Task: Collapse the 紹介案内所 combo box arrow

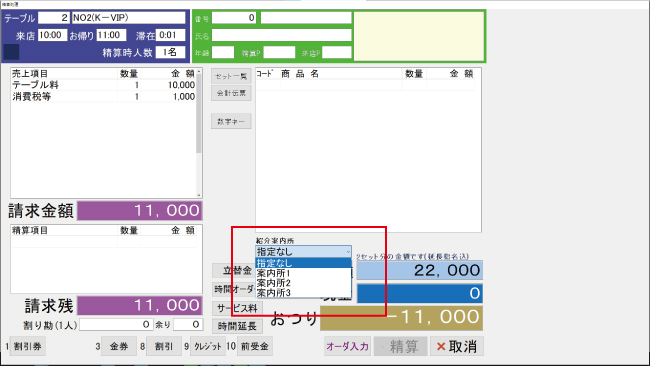Action: pos(347,252)
